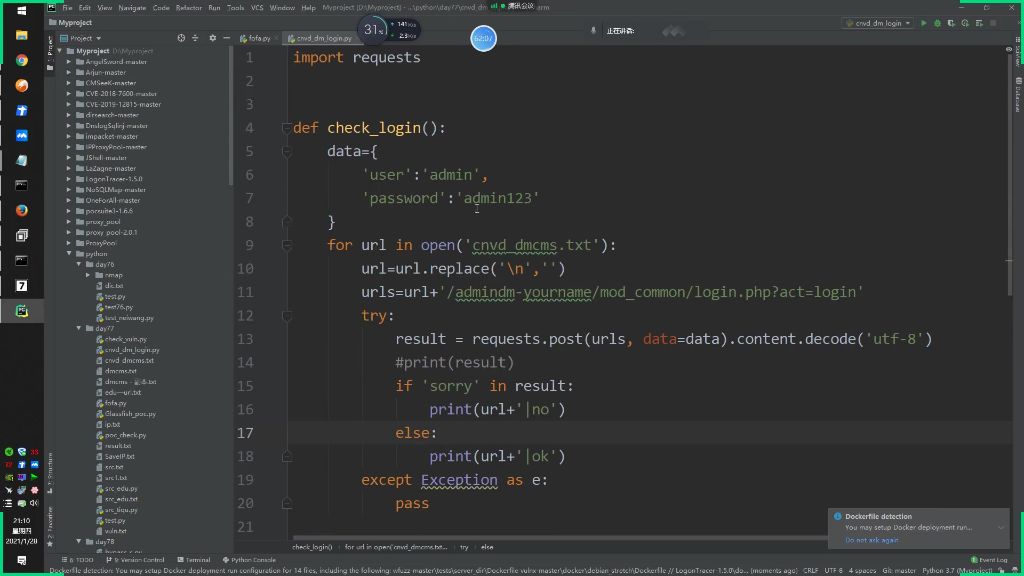Screen dimensions: 1024x576
Task: Click the Windows Start button
Action: pos(22,10)
